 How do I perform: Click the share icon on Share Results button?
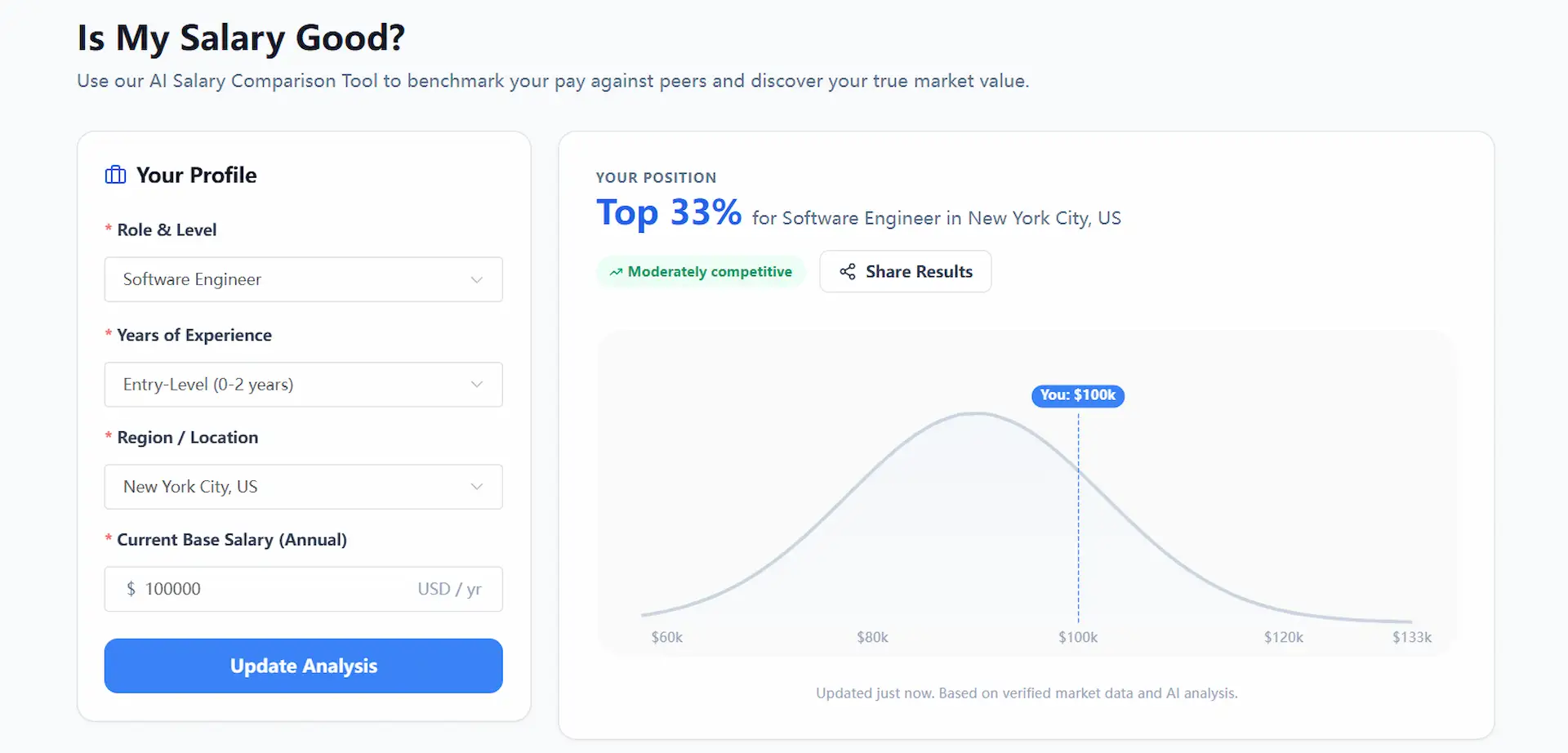847,271
